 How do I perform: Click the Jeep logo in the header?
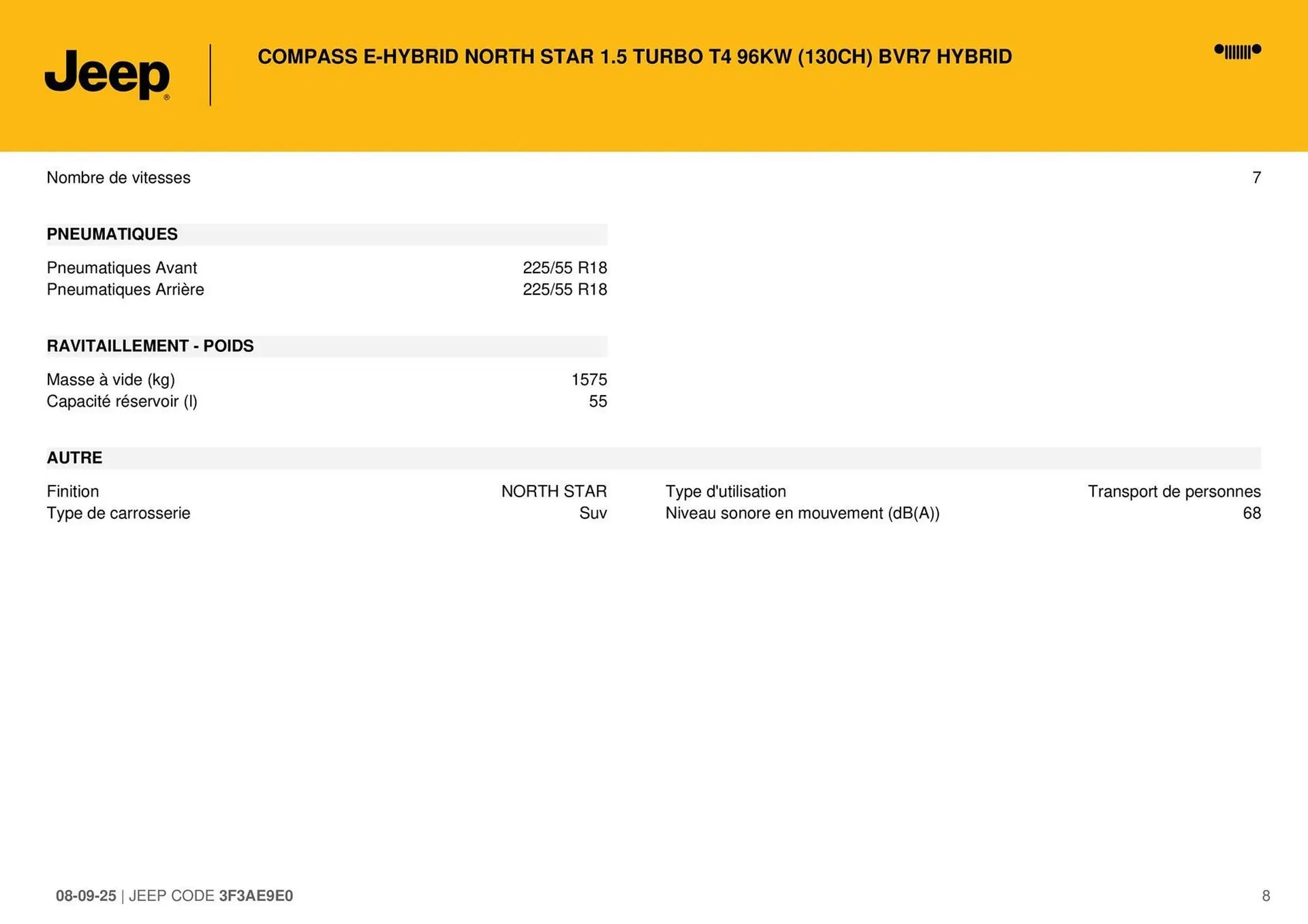[107, 74]
